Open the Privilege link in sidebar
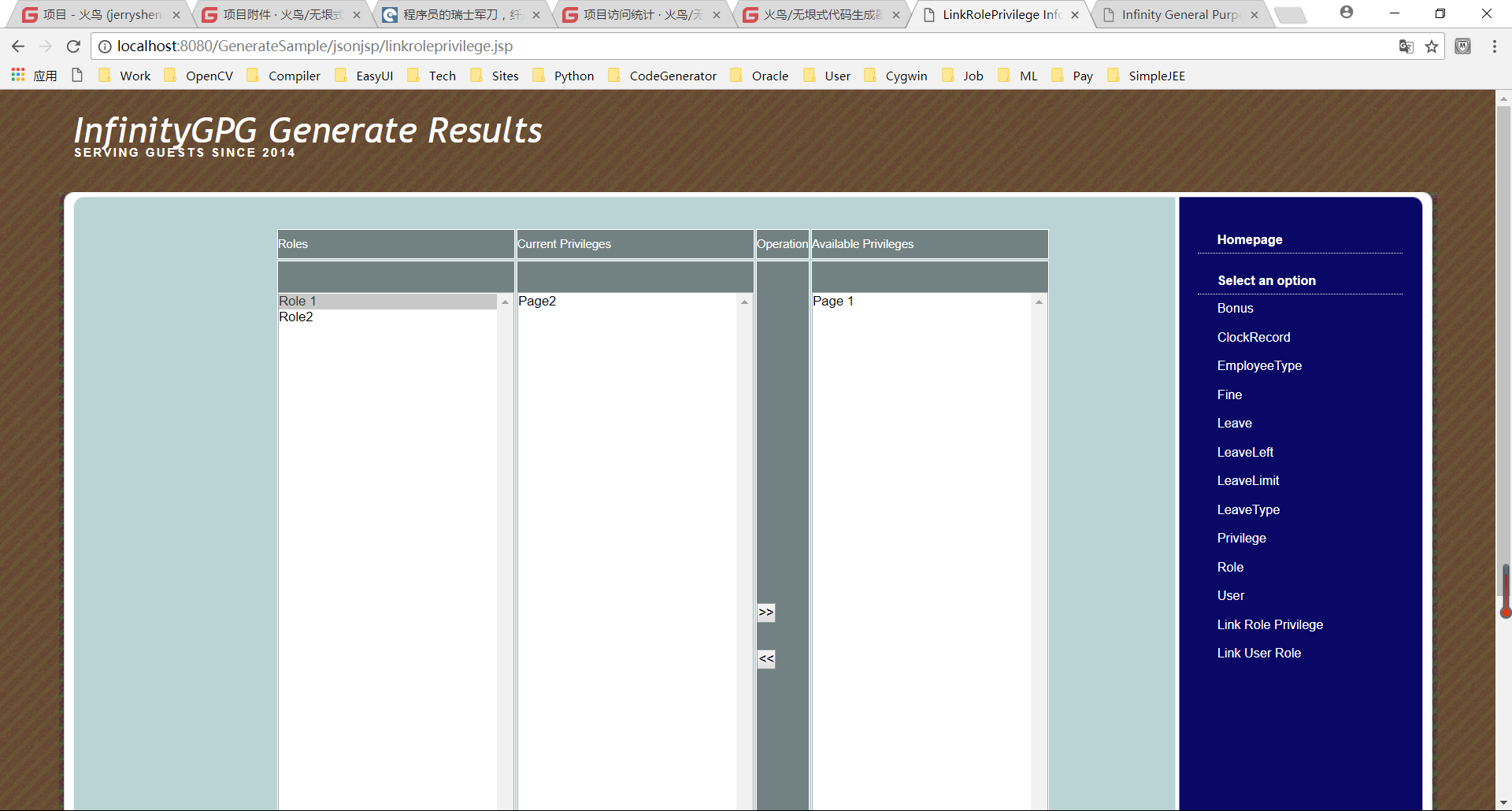Image resolution: width=1512 pixels, height=811 pixels. click(1241, 539)
